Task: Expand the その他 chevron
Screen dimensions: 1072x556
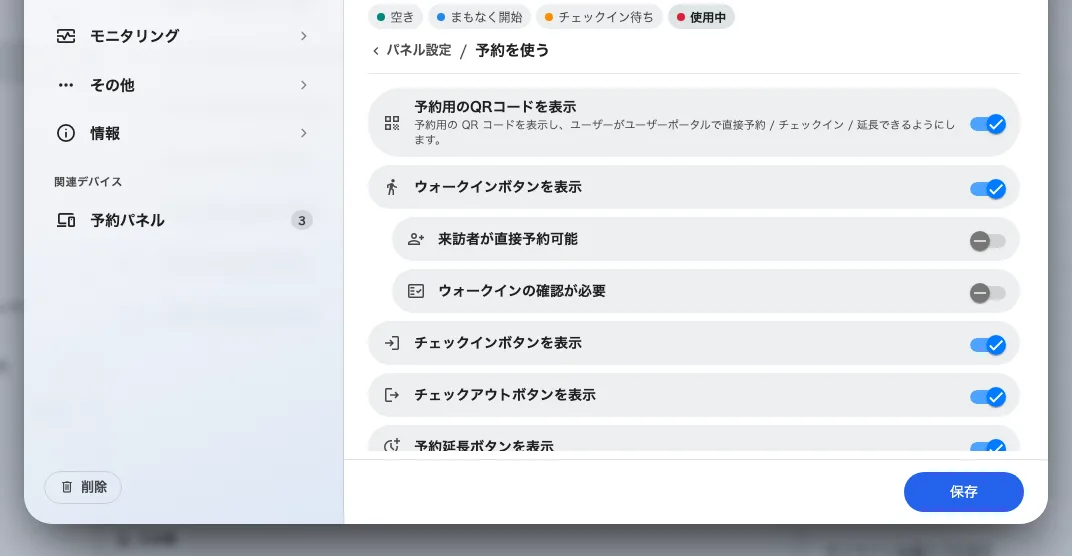Action: [x=304, y=85]
